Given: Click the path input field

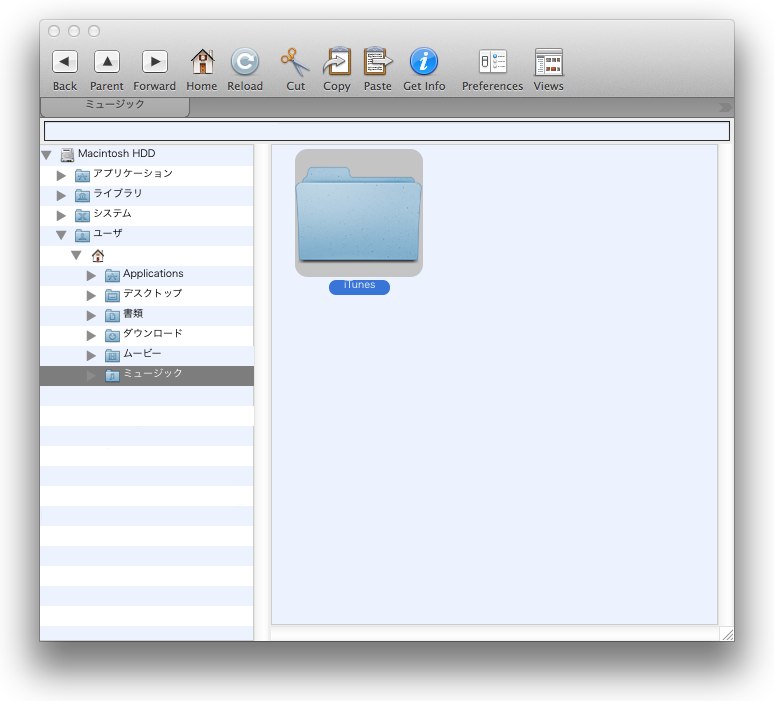Looking at the screenshot, I should (387, 131).
